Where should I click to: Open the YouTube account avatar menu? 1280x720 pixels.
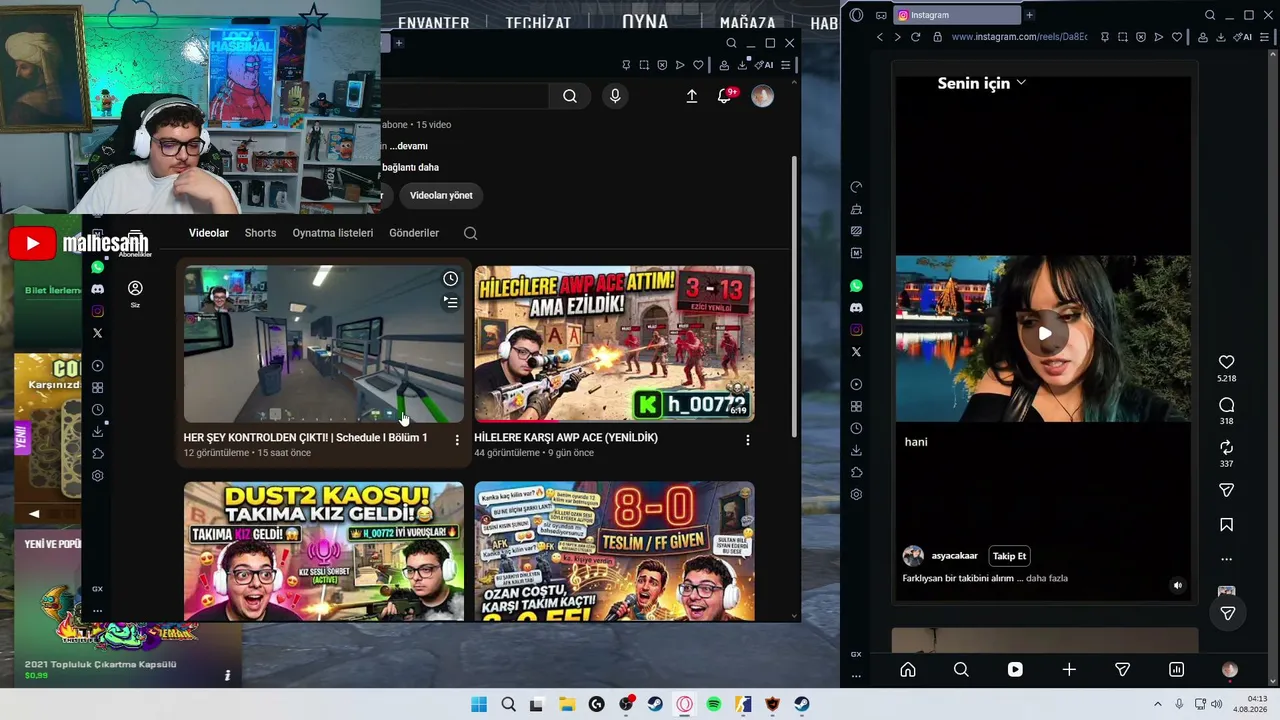(762, 96)
